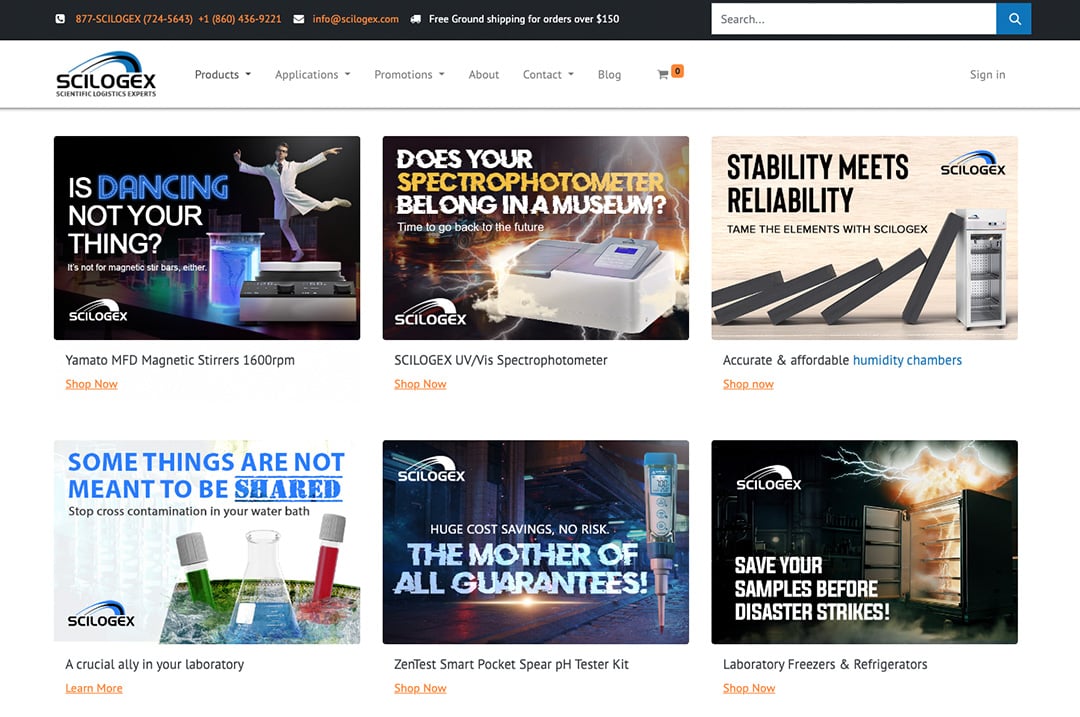Click the +1 (860) 436-9221 number
1080x717 pixels.
(240, 19)
